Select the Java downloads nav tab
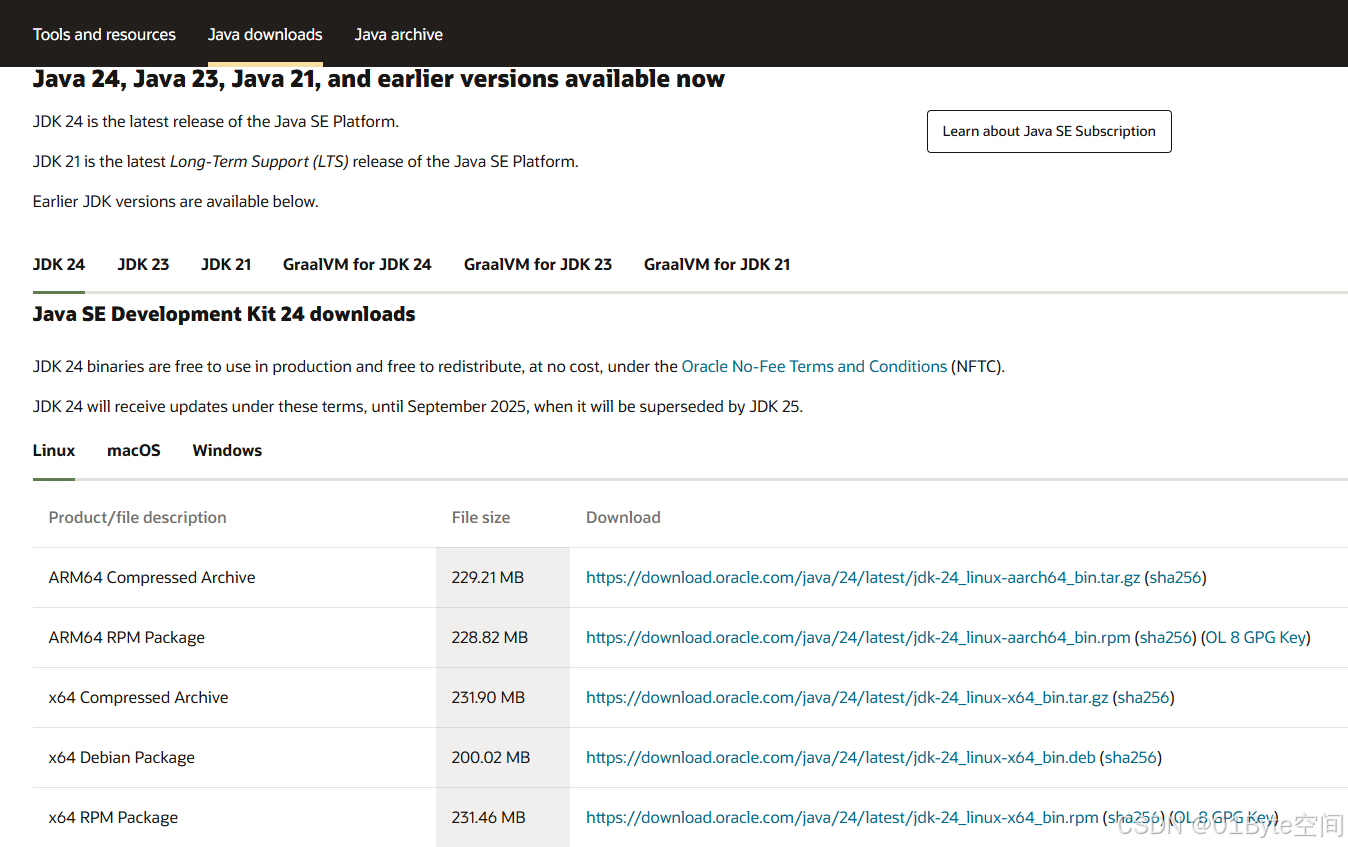The image size is (1348, 847). pyautogui.click(x=265, y=34)
